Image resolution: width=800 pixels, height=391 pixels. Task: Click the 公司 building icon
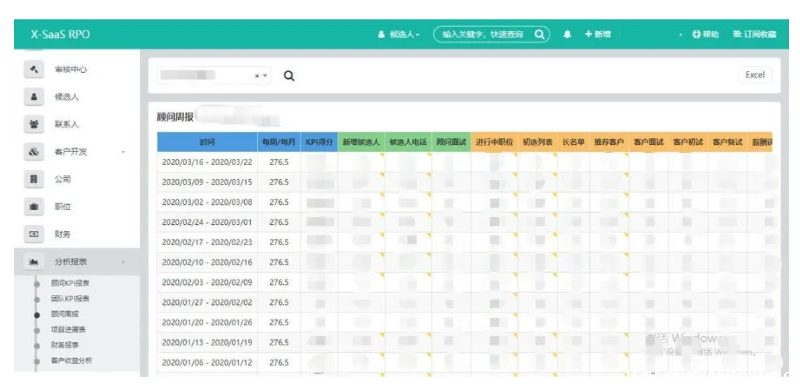pos(34,180)
